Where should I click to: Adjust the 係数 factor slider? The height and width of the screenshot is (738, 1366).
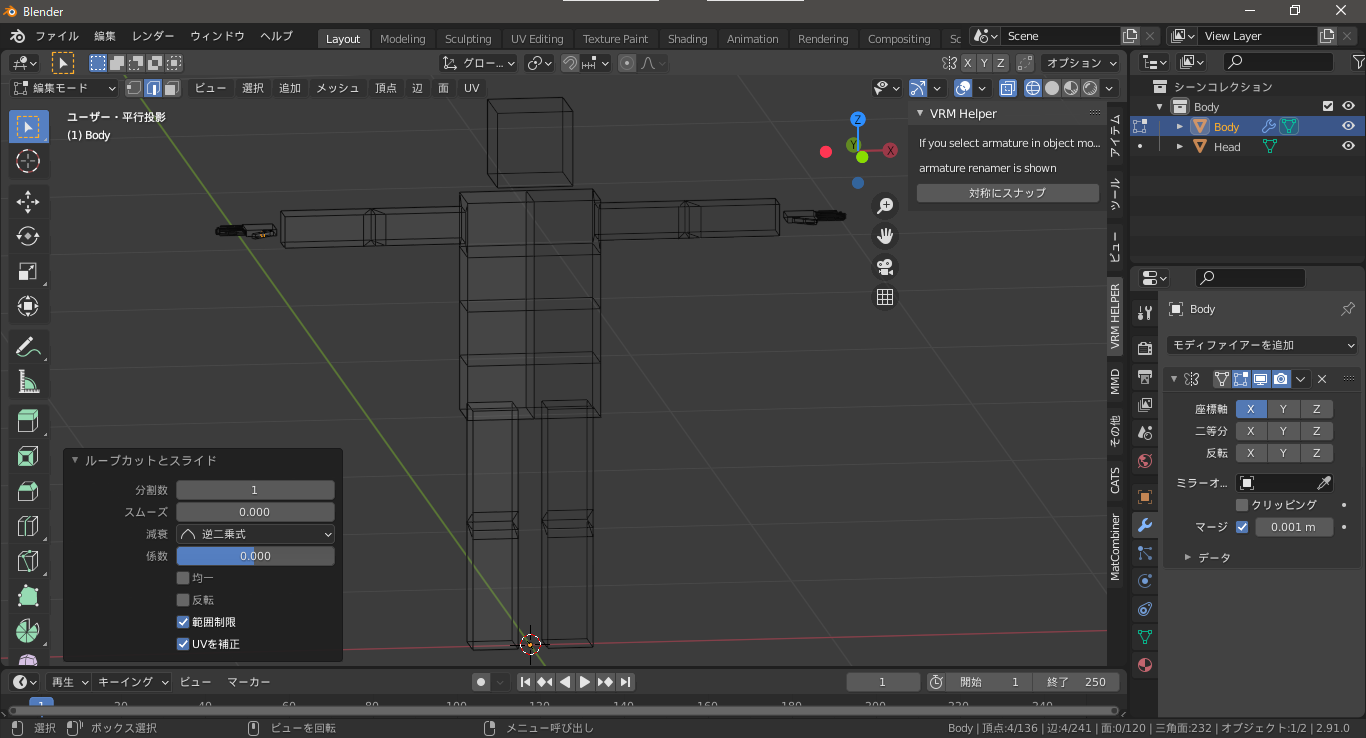[255, 556]
